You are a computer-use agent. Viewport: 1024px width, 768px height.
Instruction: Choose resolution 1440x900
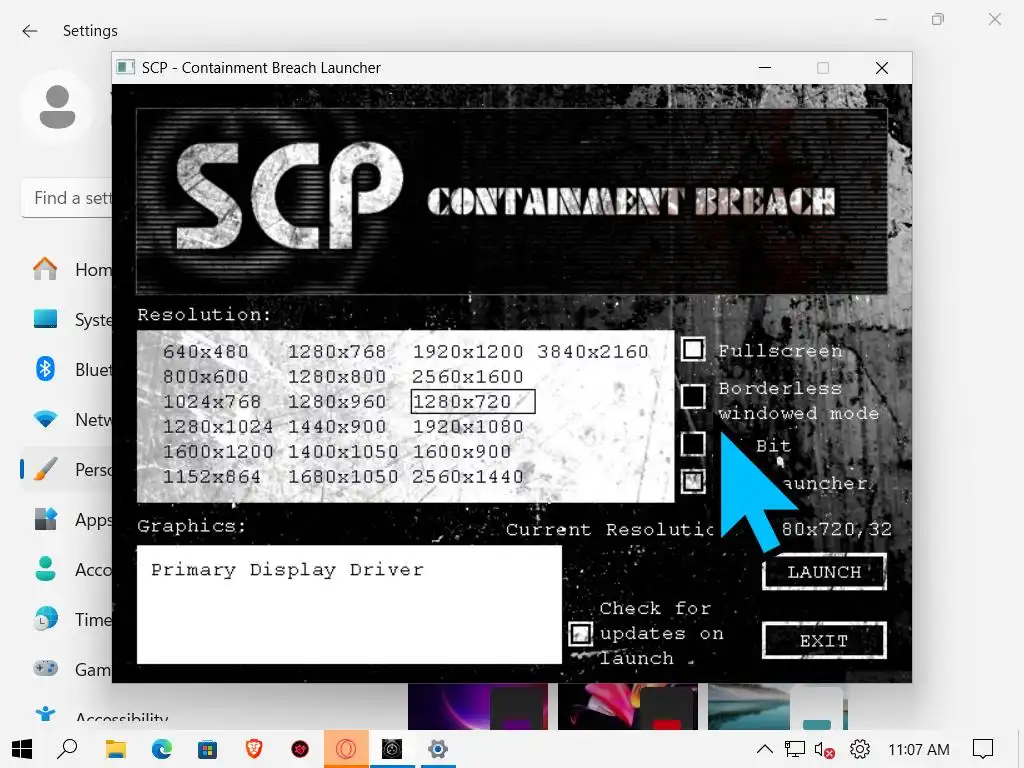(x=337, y=427)
